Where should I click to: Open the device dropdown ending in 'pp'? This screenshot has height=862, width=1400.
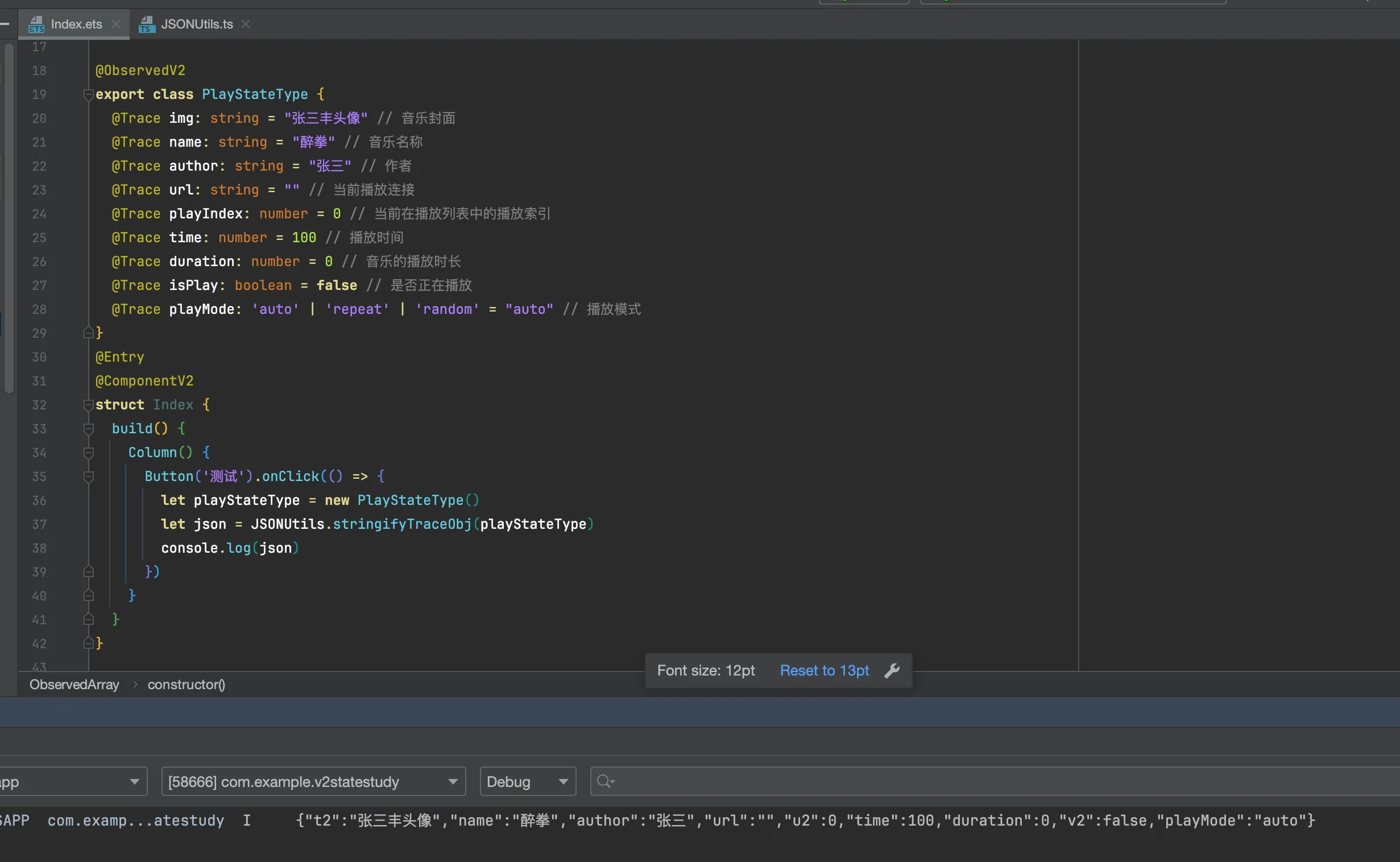coord(72,782)
